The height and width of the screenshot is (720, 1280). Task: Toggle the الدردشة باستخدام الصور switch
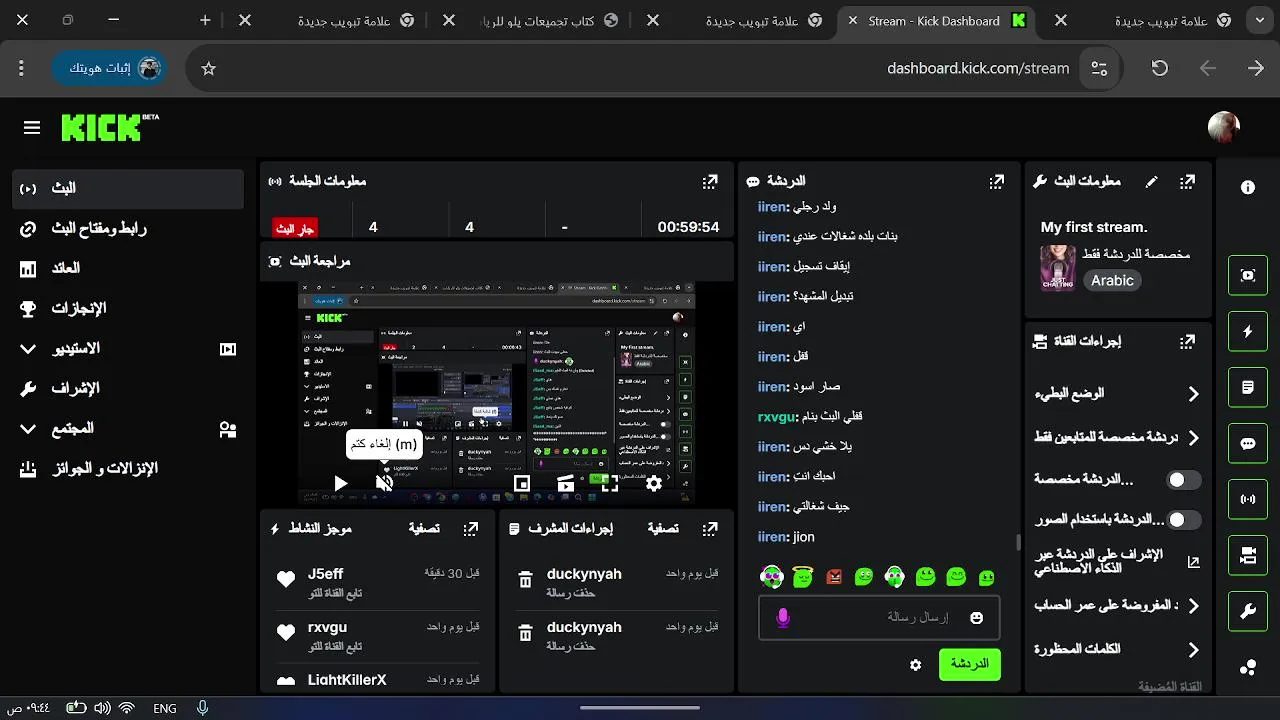1184,520
